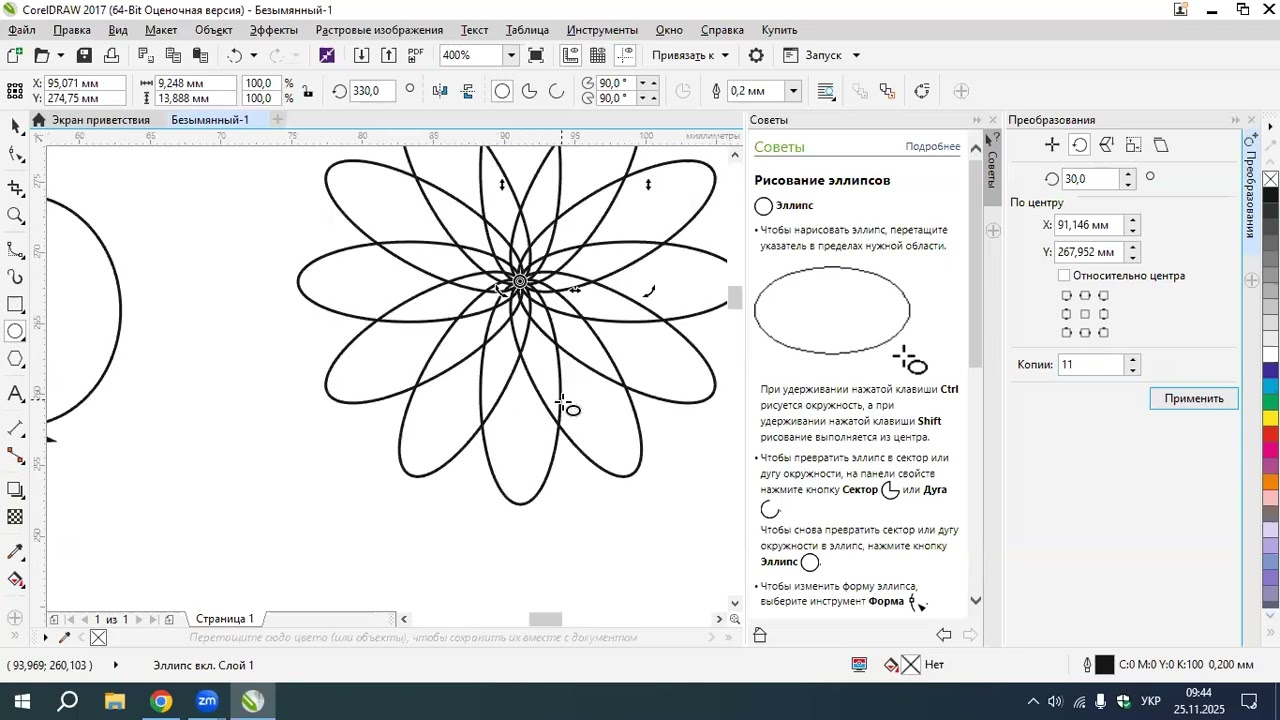
Task: Select the Rectangle tool
Action: pyautogui.click(x=15, y=304)
